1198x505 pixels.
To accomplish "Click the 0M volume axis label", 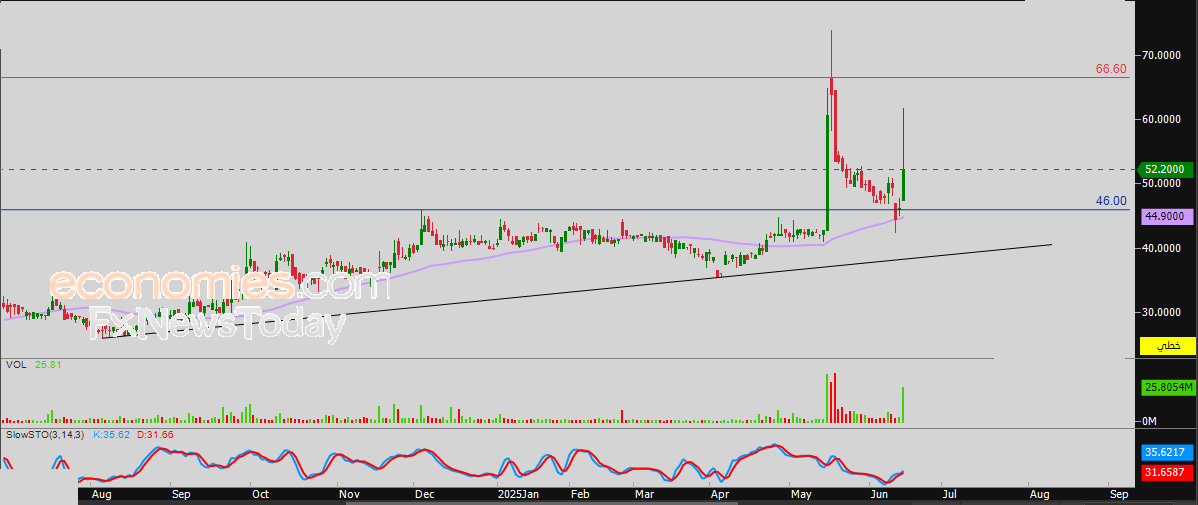I will (1151, 421).
